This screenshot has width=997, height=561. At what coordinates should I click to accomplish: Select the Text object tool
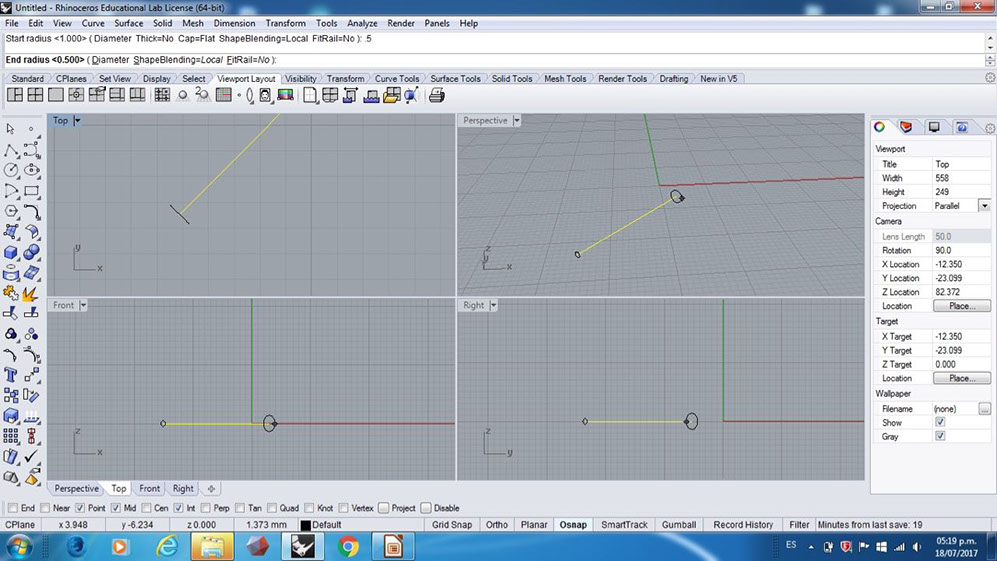point(11,375)
